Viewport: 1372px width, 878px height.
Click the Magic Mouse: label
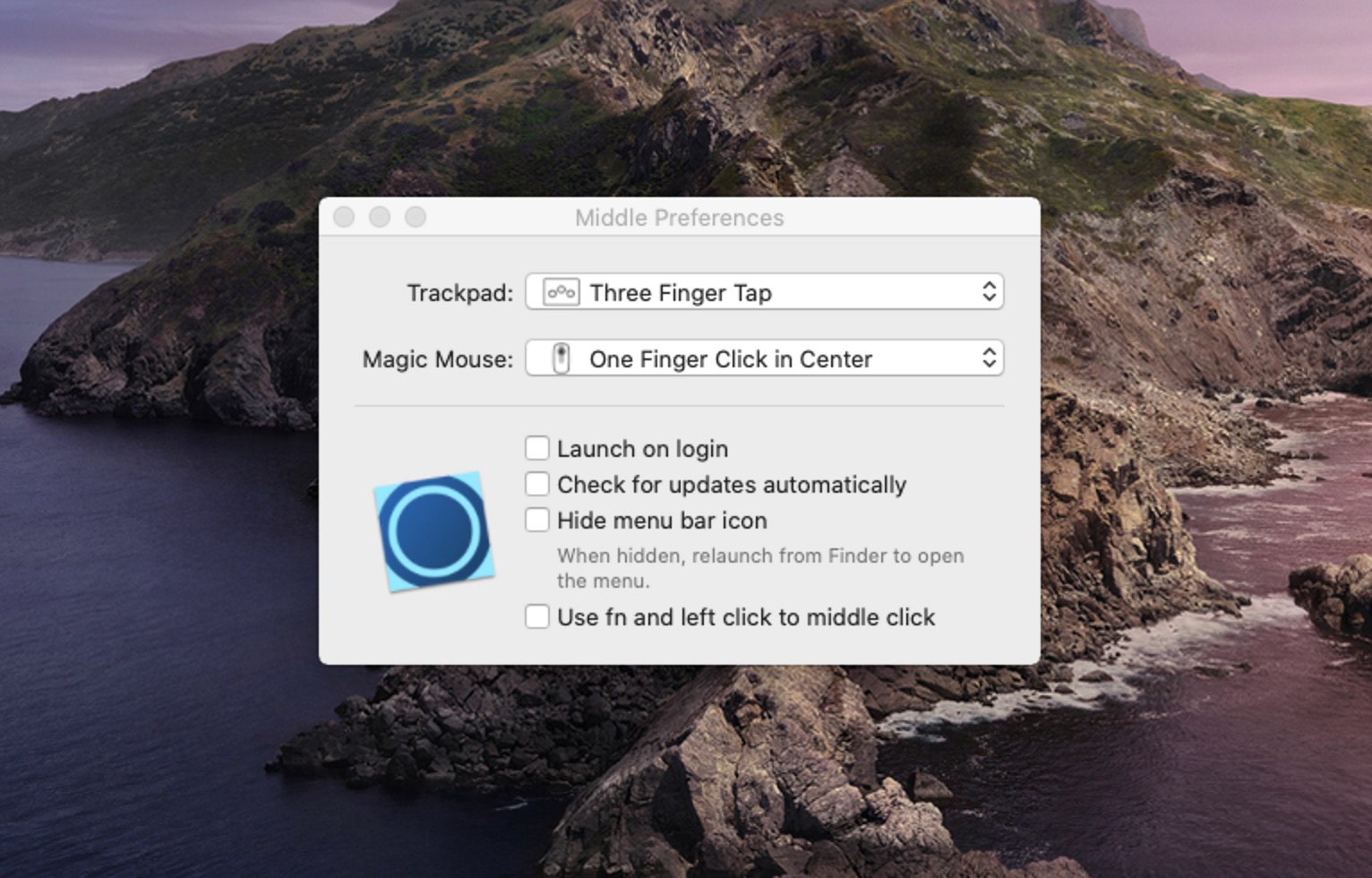coord(438,359)
